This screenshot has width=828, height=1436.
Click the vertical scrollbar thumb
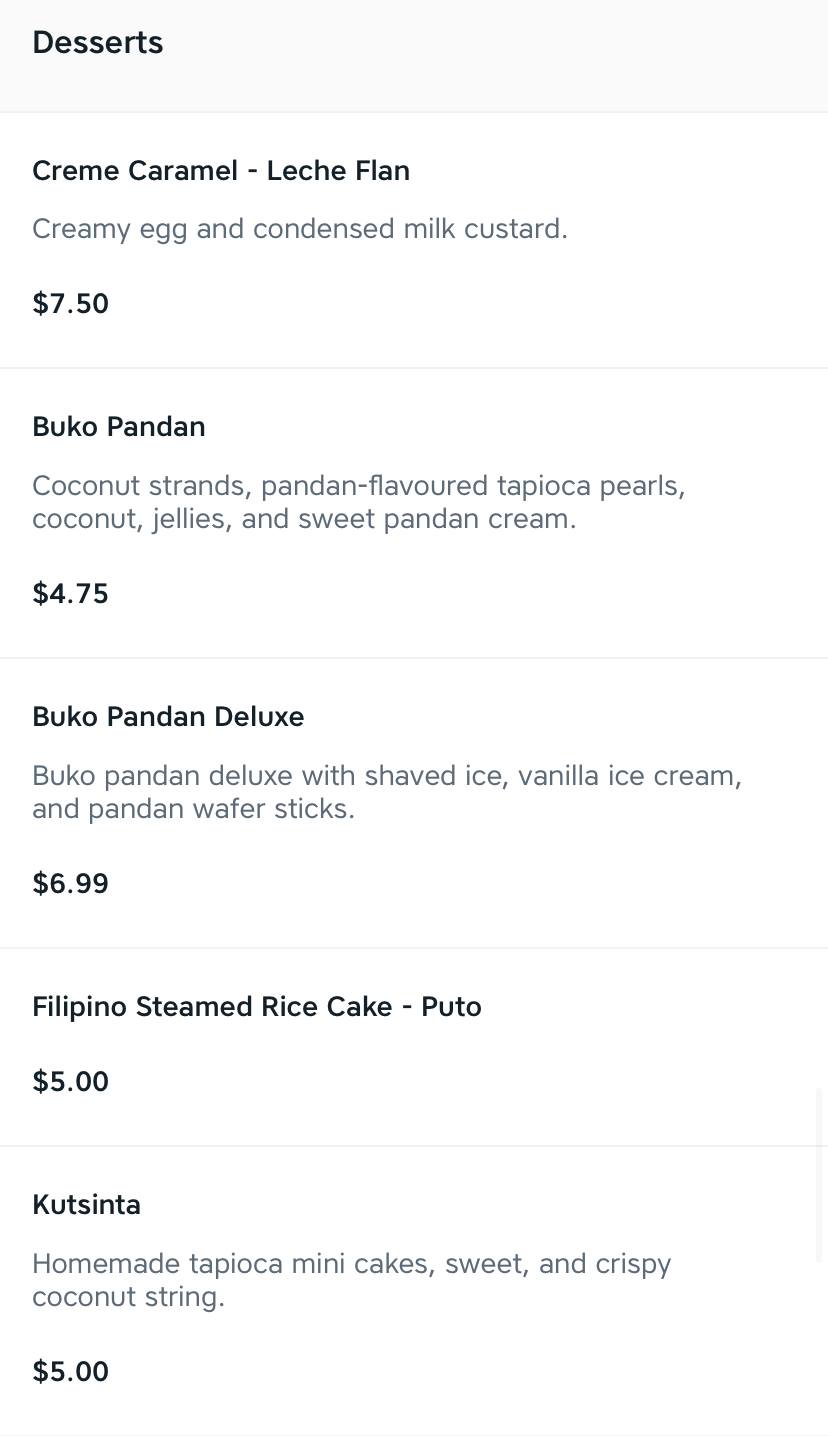[x=821, y=1175]
